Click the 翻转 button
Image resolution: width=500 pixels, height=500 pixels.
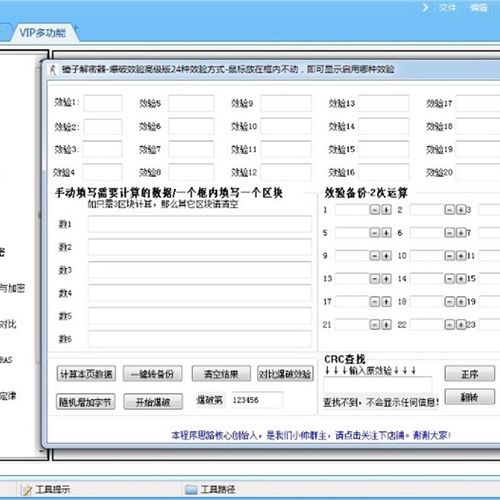(470, 397)
